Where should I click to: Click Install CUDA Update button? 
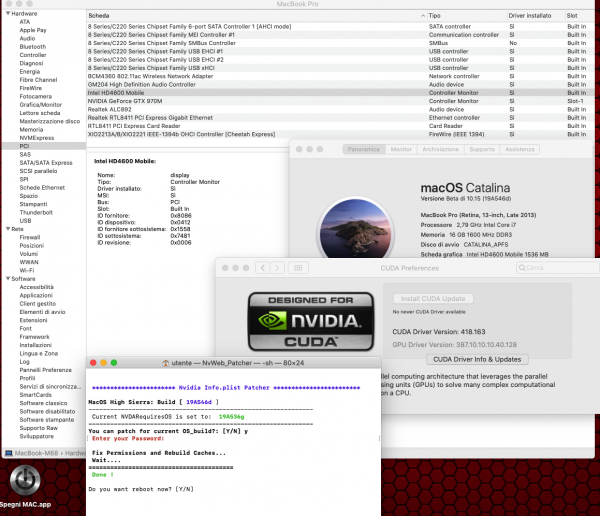[x=433, y=299]
